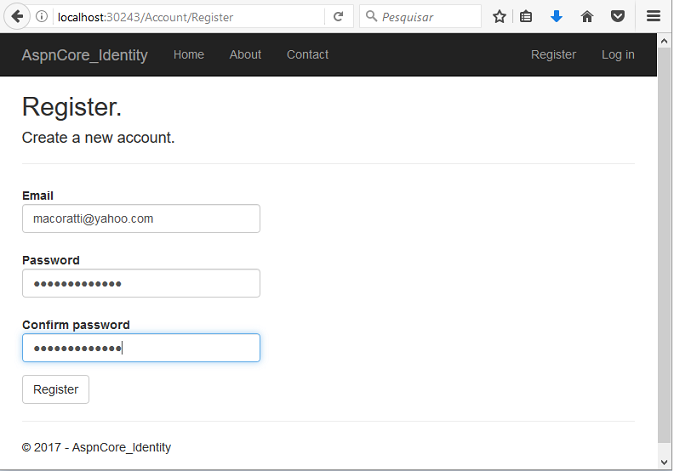Save page to Pocket icon
Screen dimensions: 674x471
618,17
